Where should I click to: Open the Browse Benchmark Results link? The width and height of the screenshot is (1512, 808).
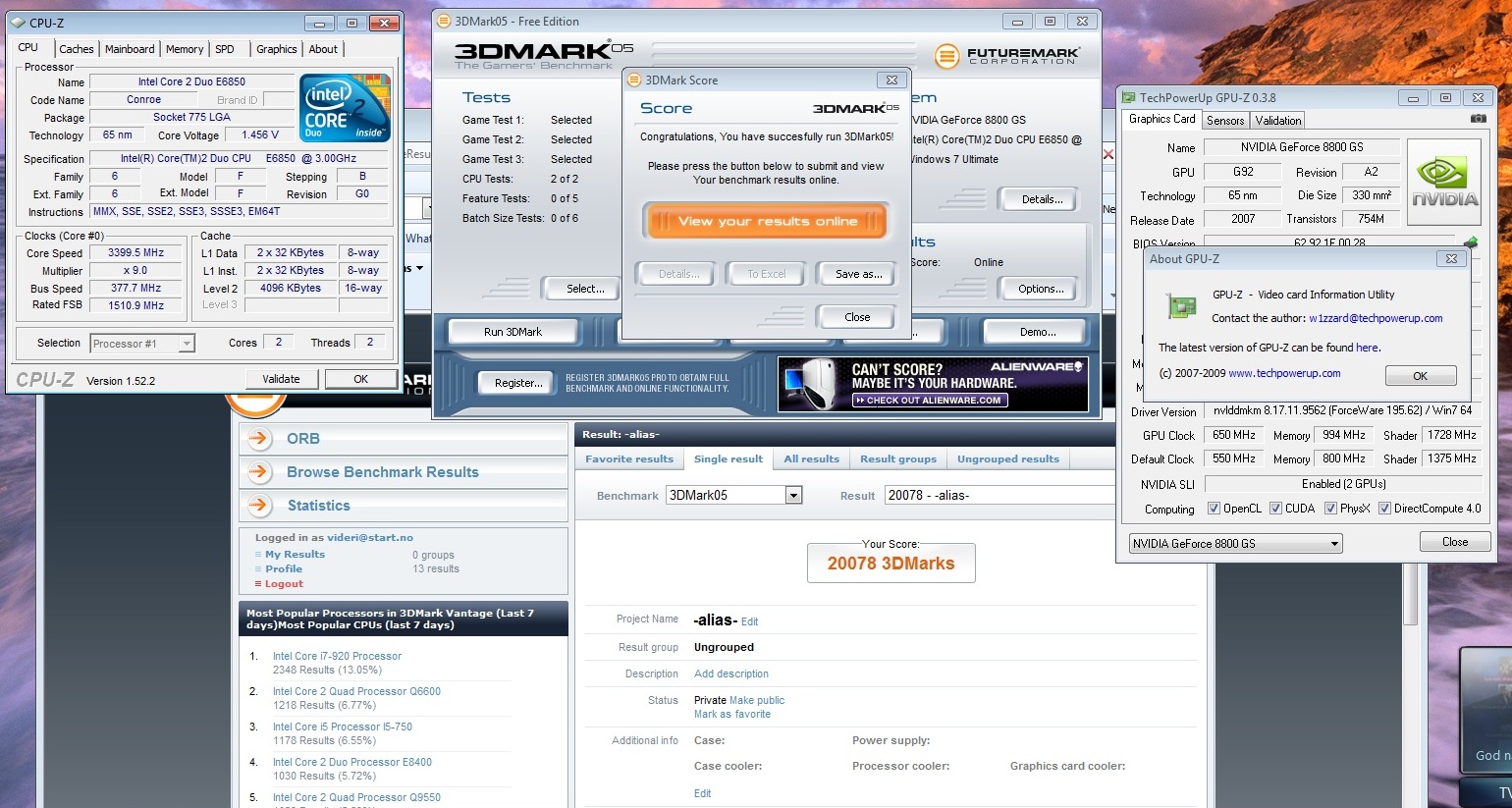(383, 472)
